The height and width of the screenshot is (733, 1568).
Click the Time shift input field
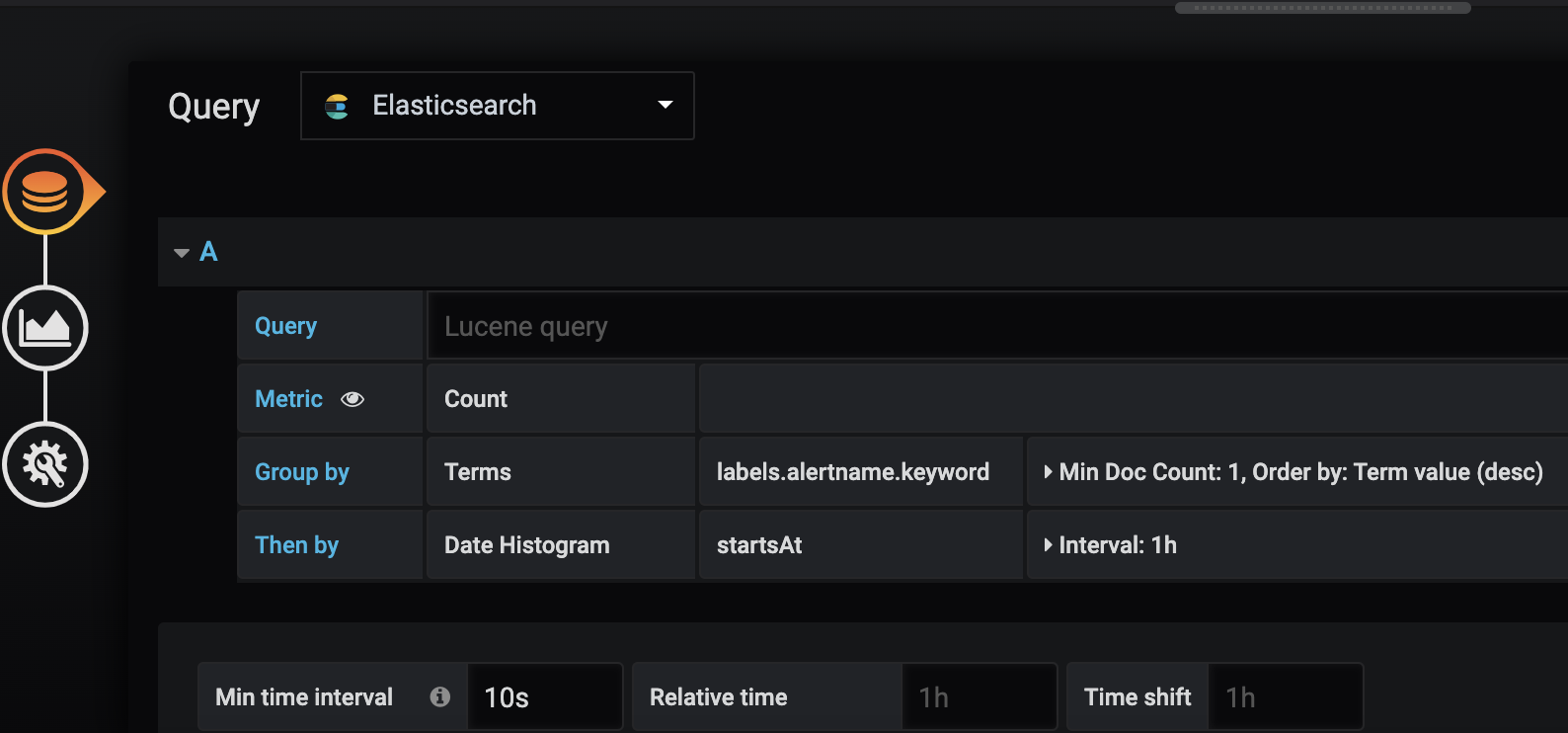click(x=1286, y=697)
